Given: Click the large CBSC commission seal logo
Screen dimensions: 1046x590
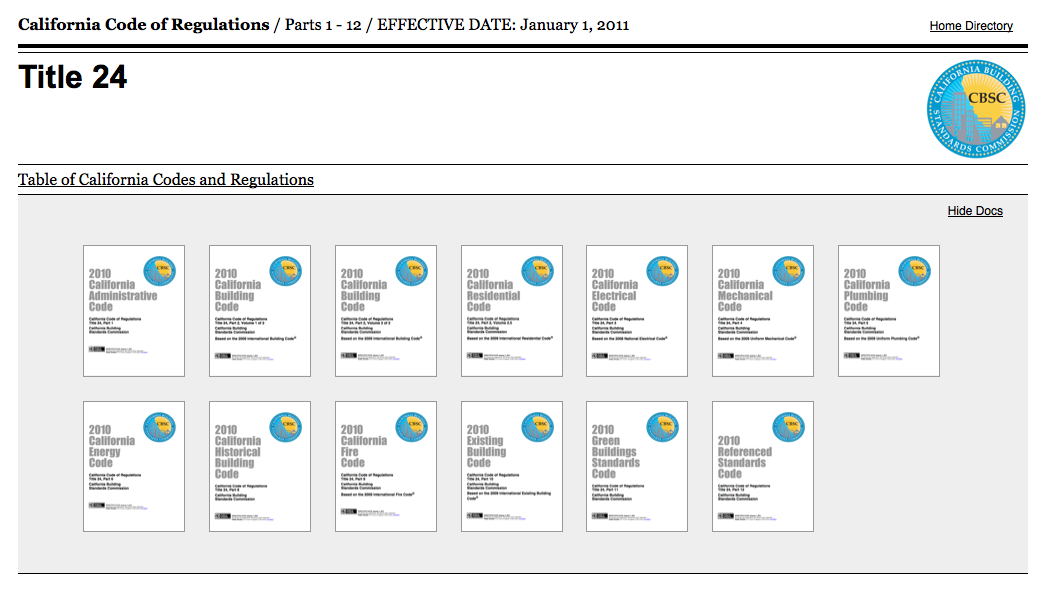Looking at the screenshot, I should [976, 109].
